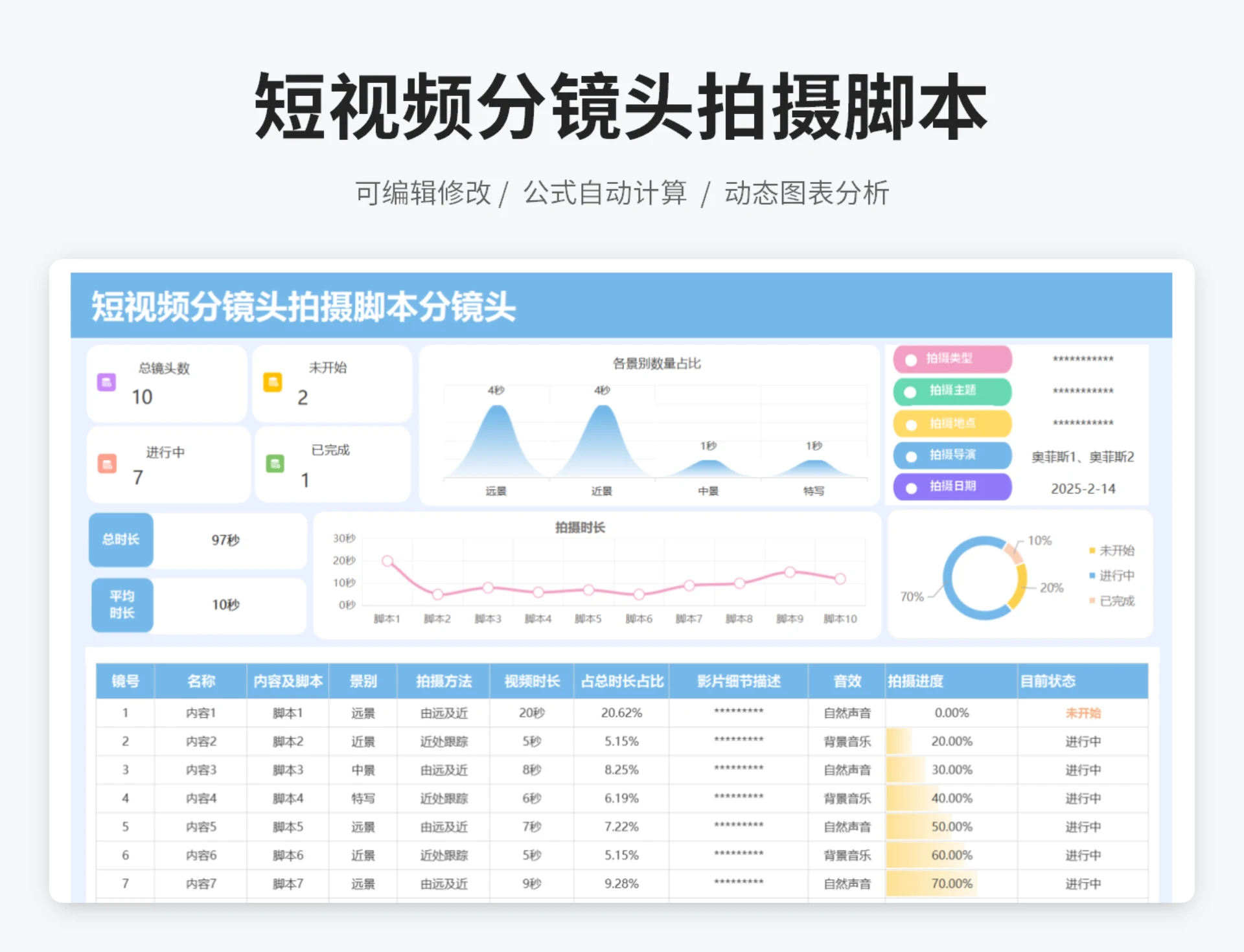Open the 景别 column header

tap(363, 681)
